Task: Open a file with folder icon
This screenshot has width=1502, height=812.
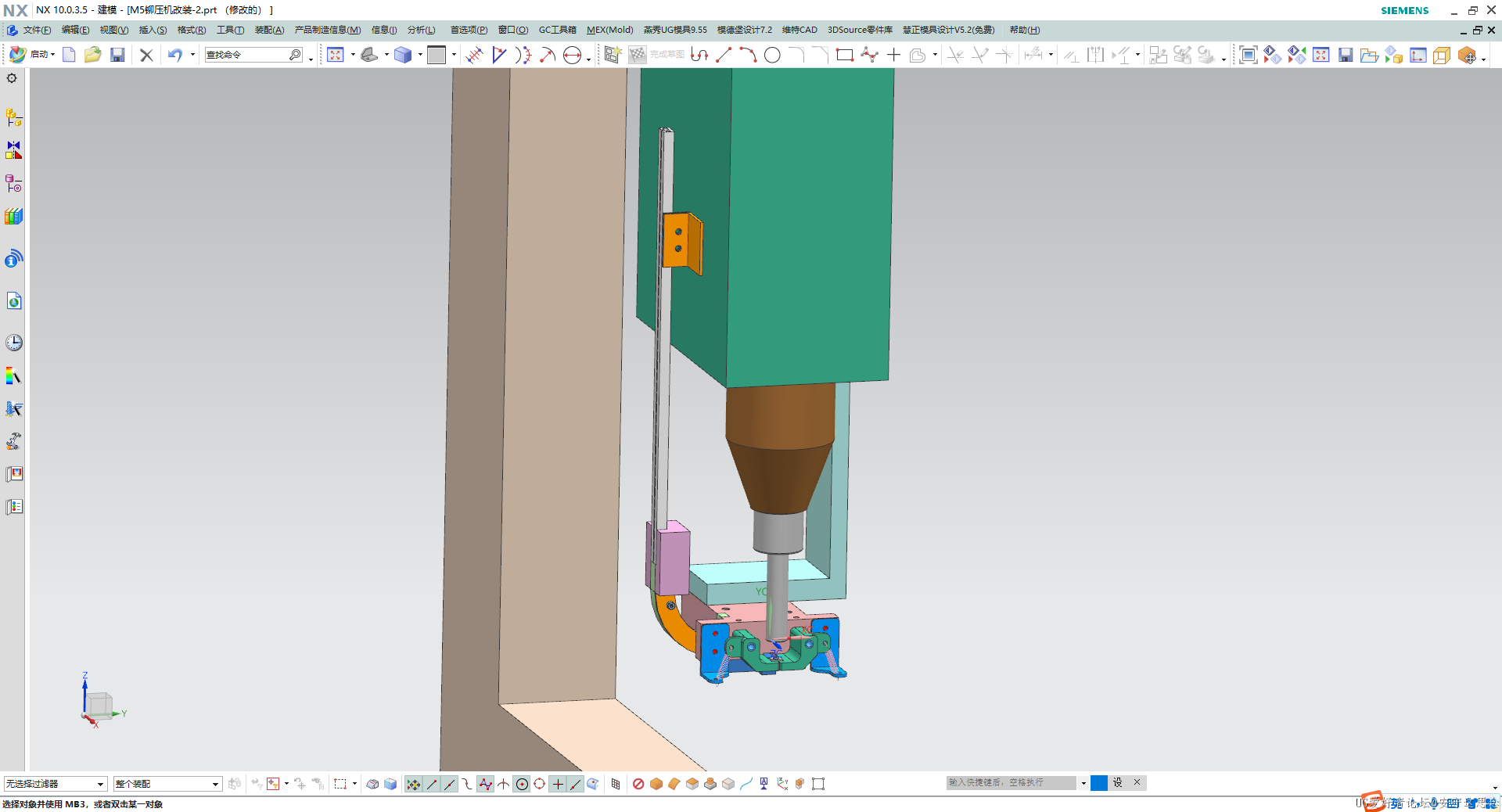Action: [x=93, y=55]
